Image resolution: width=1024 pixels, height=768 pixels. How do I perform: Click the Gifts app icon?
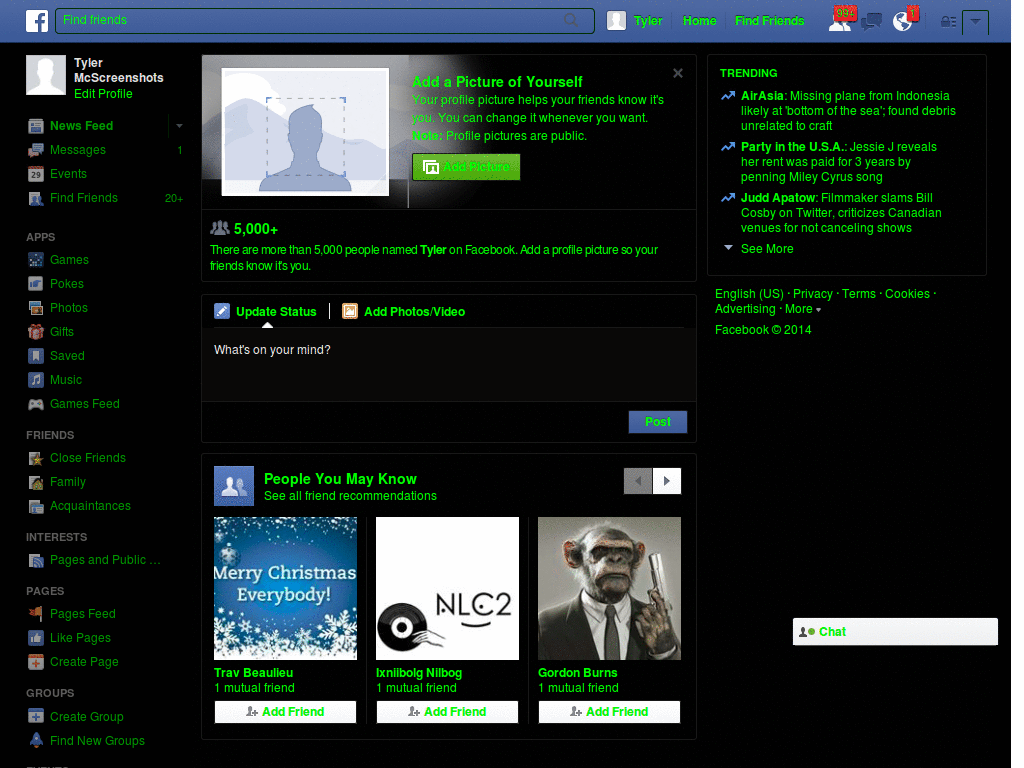tap(36, 332)
